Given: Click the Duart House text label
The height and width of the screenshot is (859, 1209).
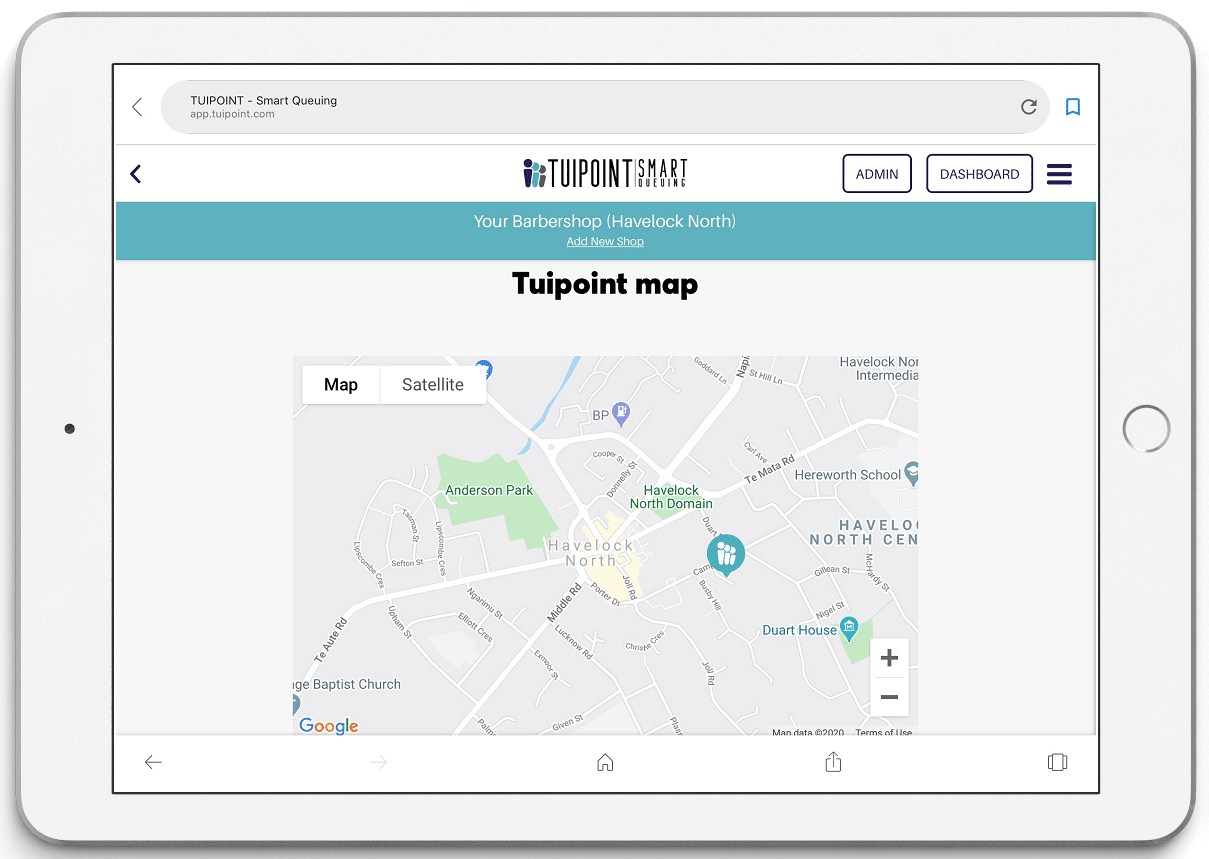Looking at the screenshot, I should pyautogui.click(x=800, y=630).
